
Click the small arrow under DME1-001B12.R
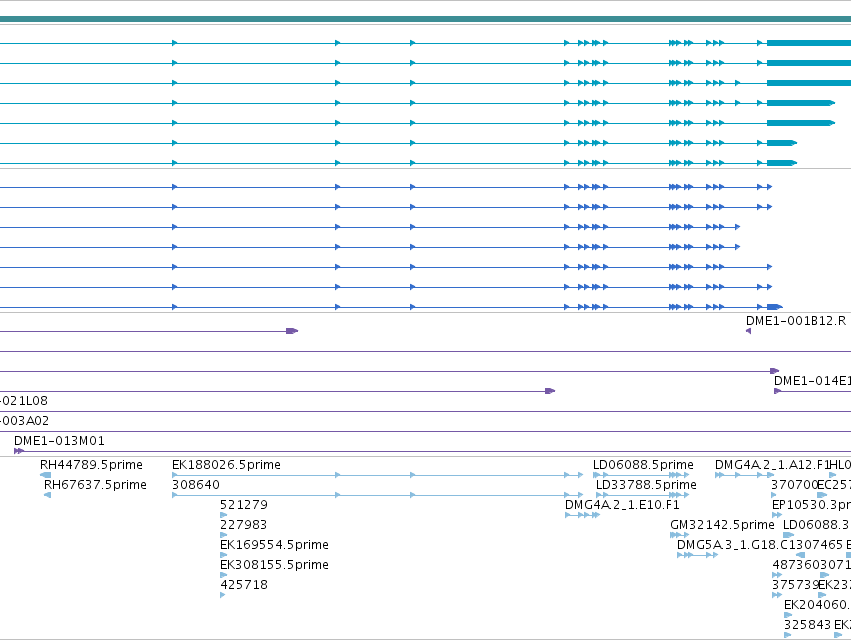click(748, 331)
